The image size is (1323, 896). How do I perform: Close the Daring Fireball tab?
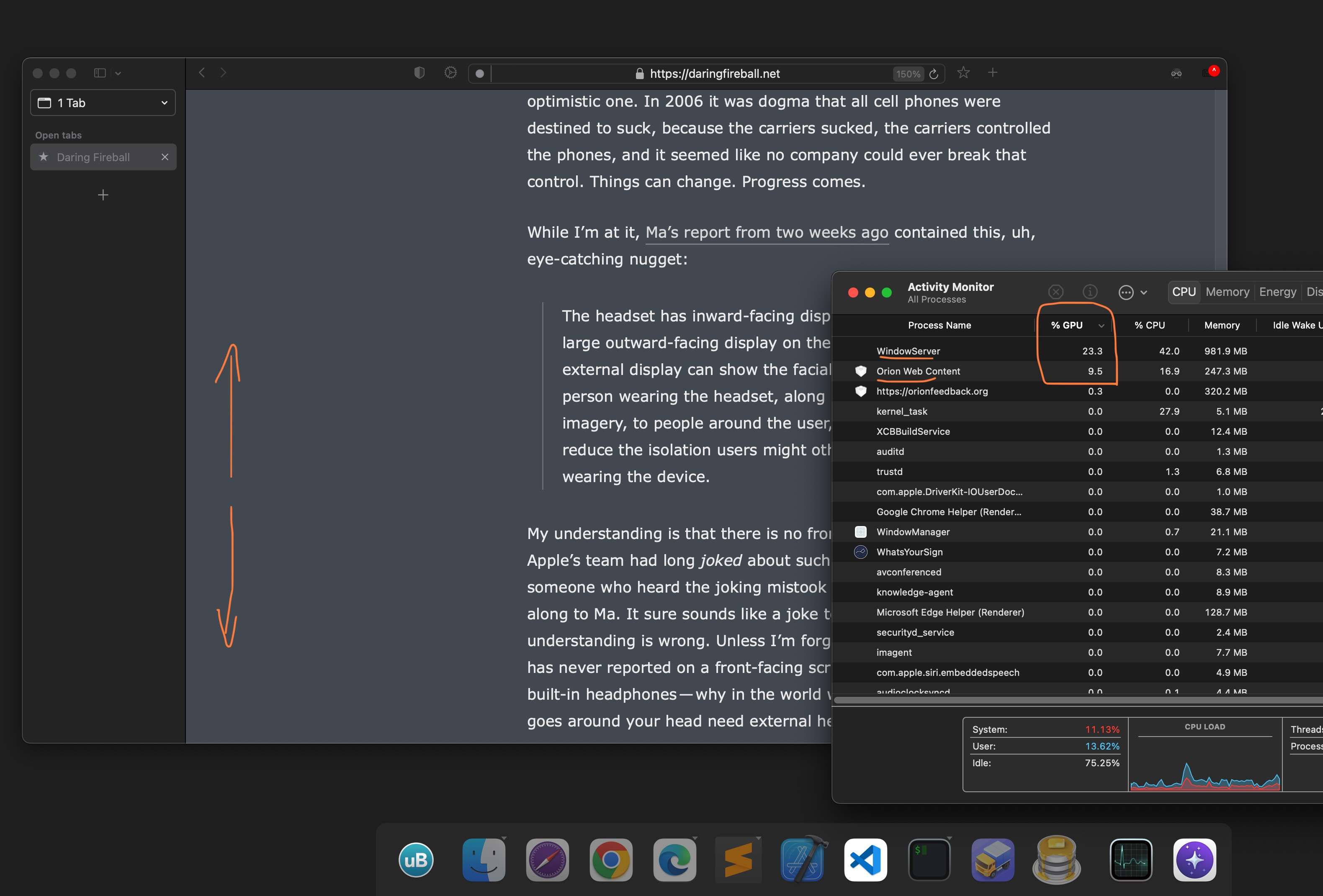pyautogui.click(x=165, y=157)
